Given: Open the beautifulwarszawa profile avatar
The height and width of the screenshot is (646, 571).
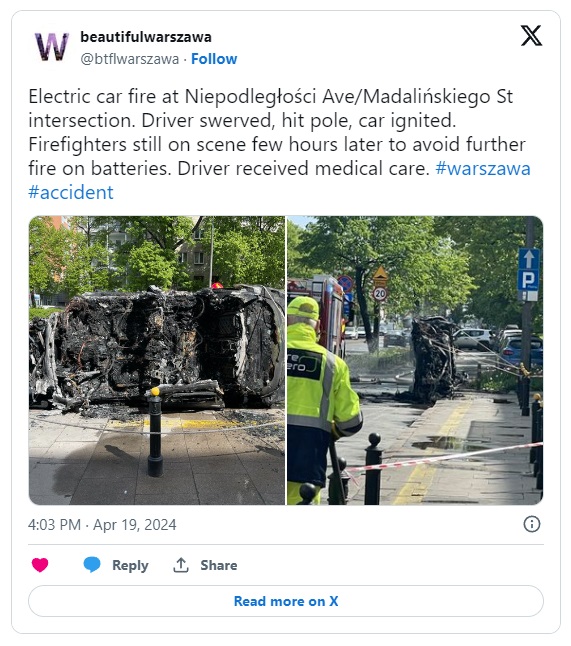Looking at the screenshot, I should (52, 47).
